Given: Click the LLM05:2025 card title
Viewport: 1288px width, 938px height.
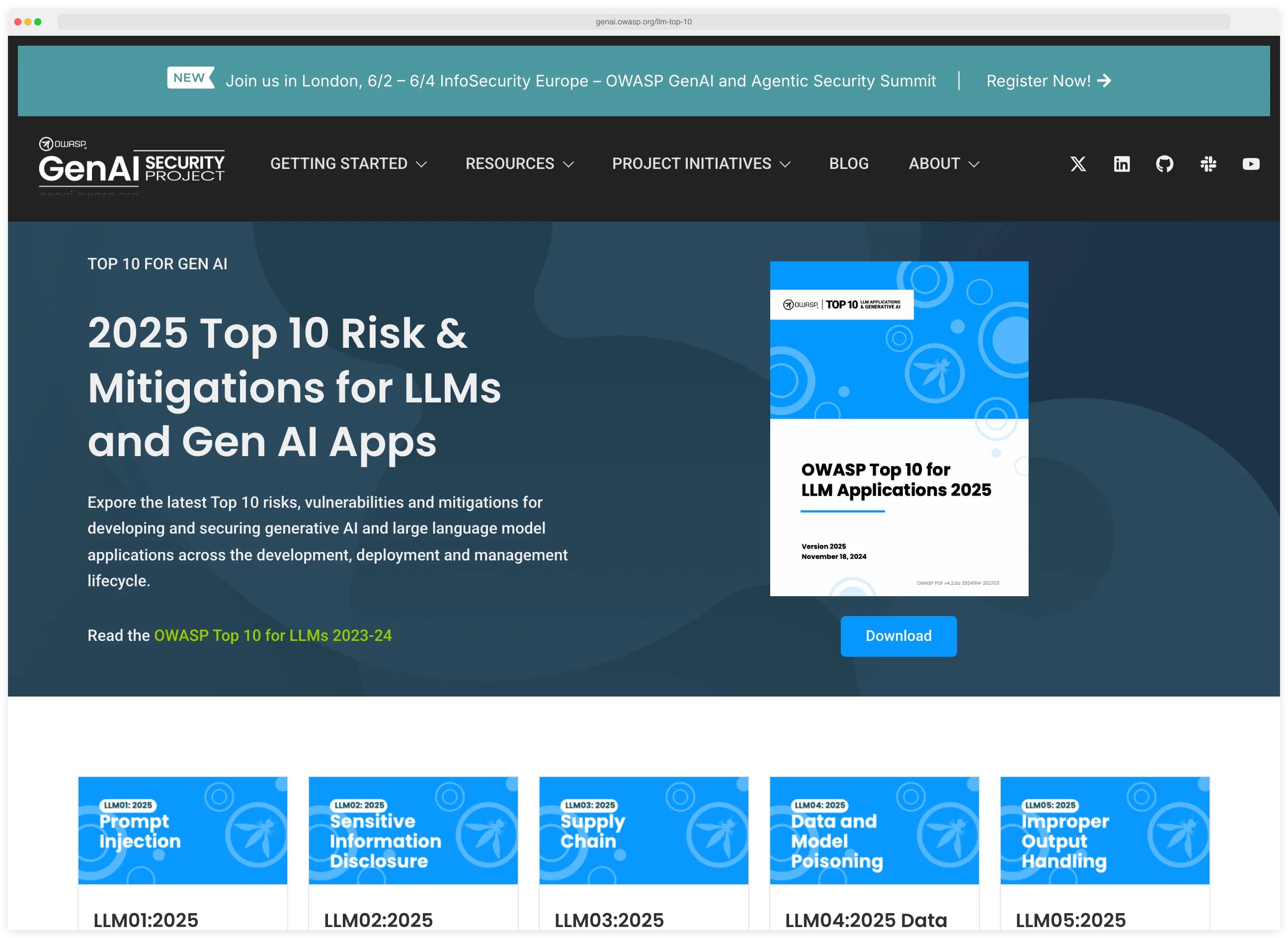Looking at the screenshot, I should 1070,920.
